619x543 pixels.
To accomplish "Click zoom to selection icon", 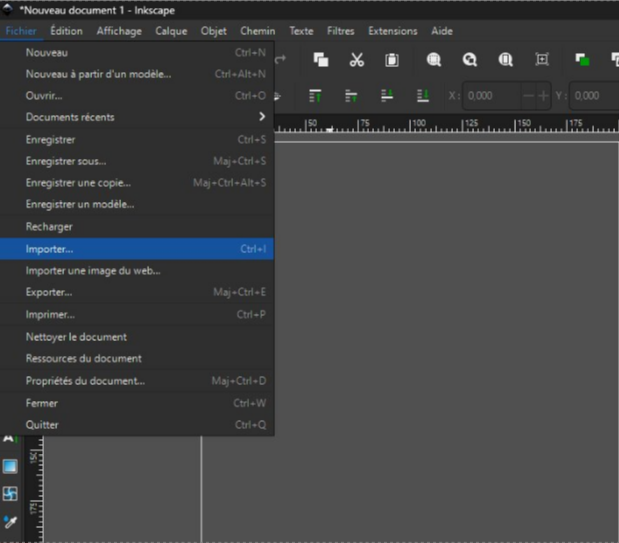I will (x=434, y=60).
